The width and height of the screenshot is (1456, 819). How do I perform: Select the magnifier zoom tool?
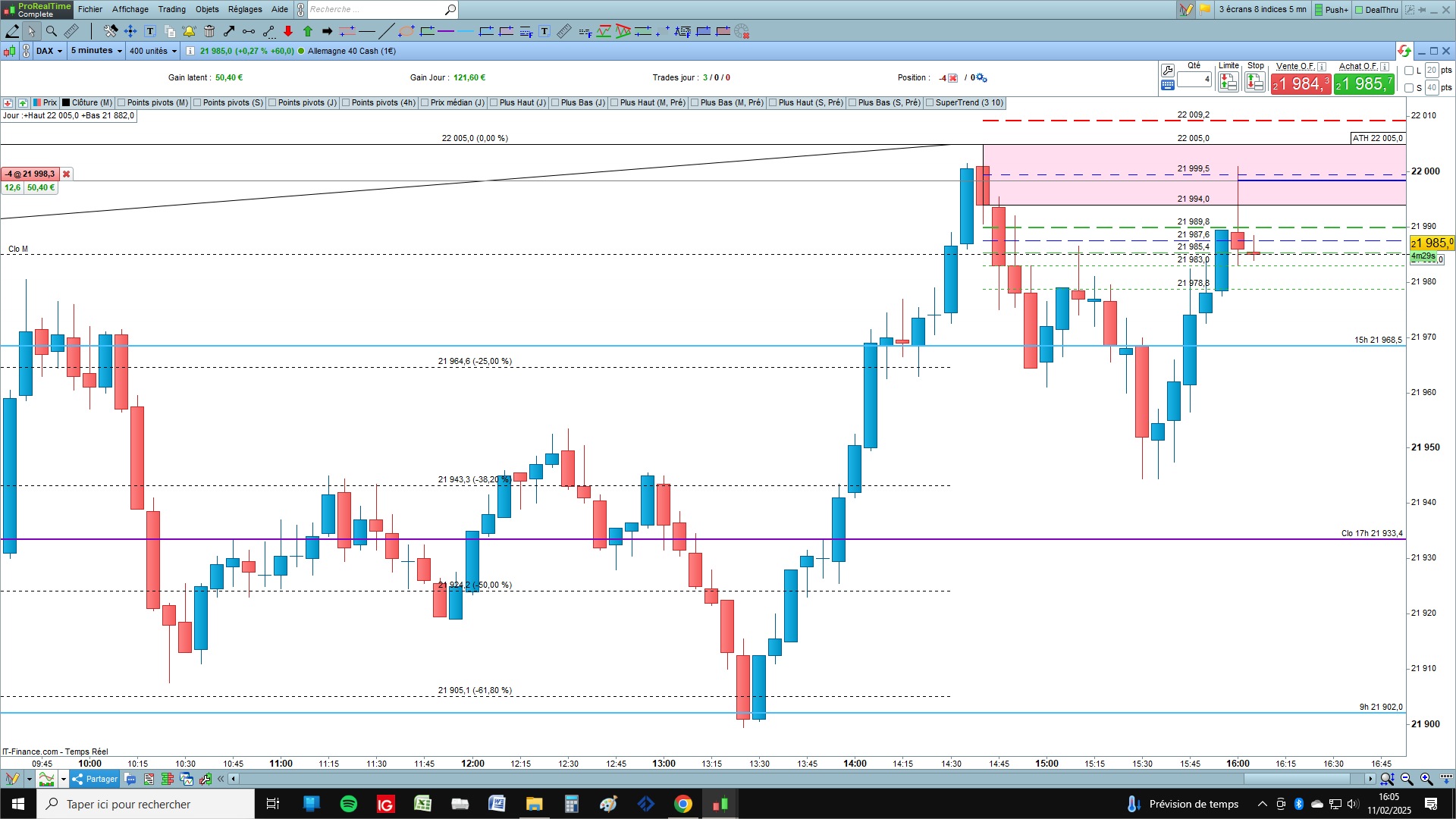(x=51, y=31)
